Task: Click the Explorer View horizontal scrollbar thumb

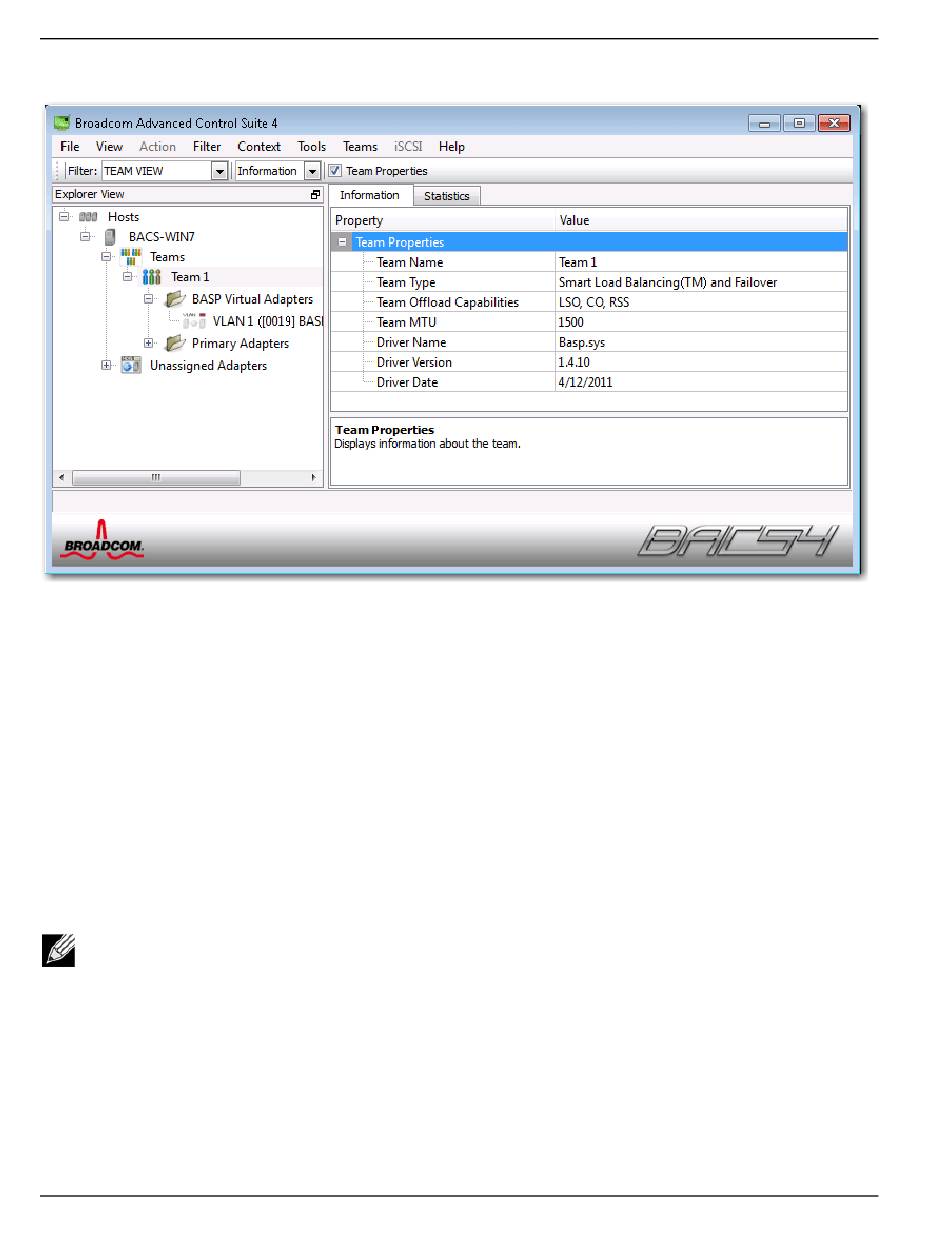Action: pyautogui.click(x=154, y=478)
